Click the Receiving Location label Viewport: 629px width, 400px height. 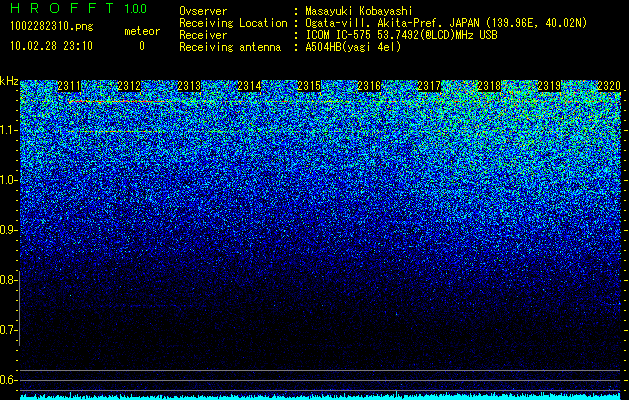click(x=233, y=23)
